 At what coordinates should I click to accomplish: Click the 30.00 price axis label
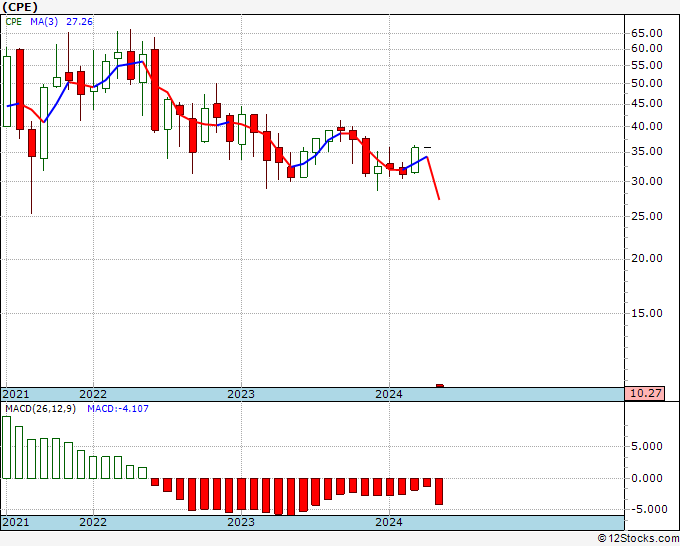[647, 181]
